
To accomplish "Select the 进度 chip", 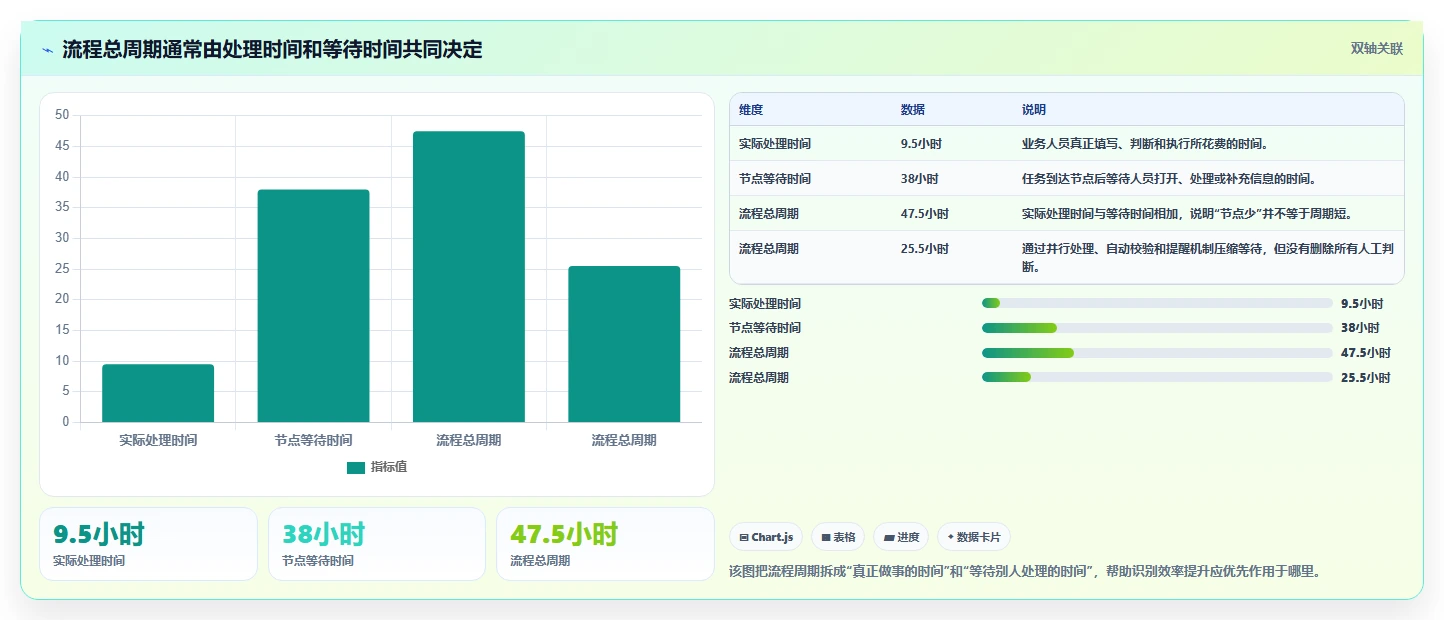I will point(901,537).
